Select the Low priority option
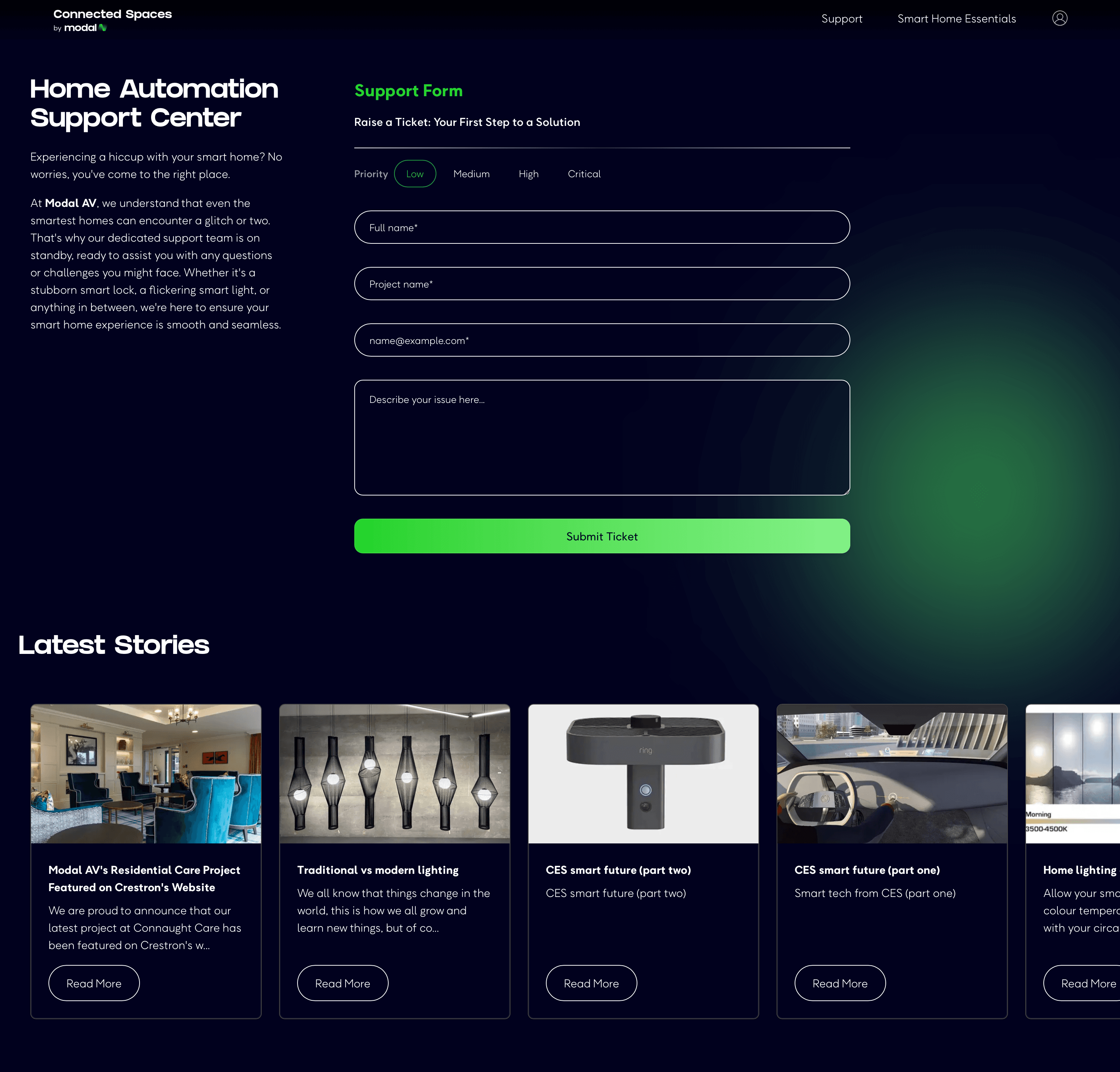1120x1072 pixels. [415, 174]
